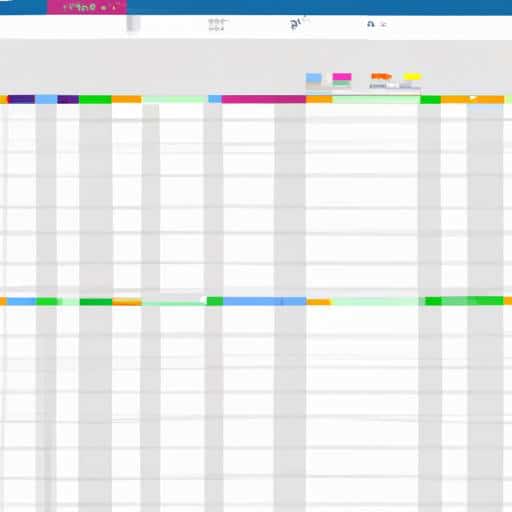
Task: Pick the yellow legend swatch
Action: pyautogui.click(x=412, y=77)
